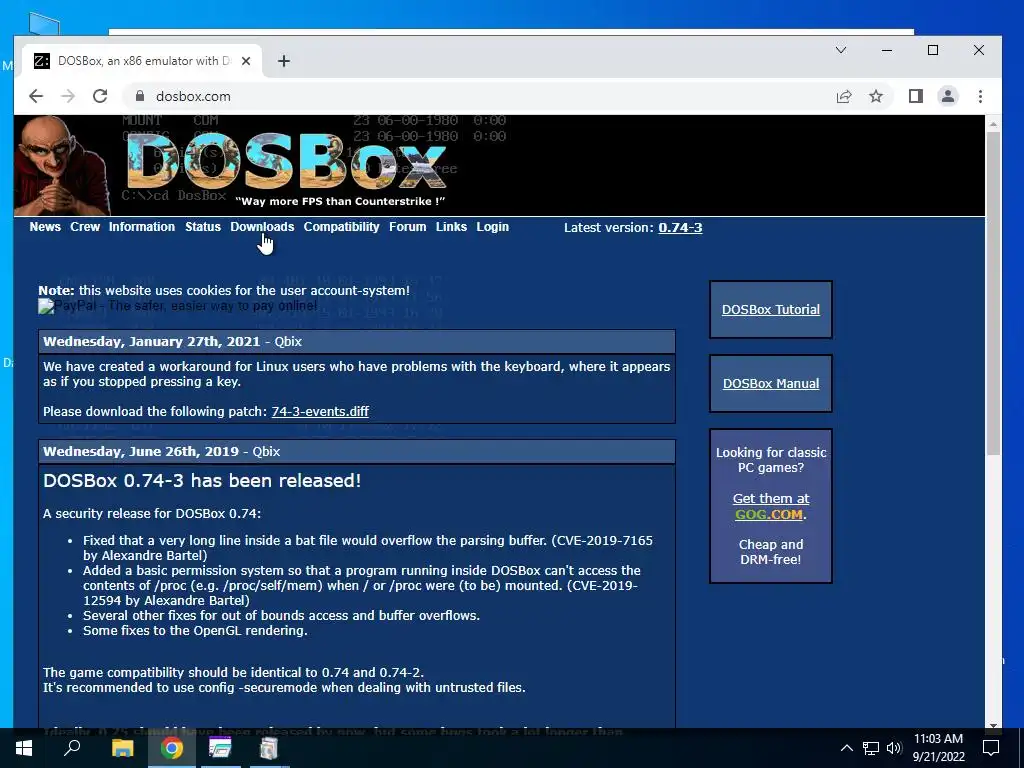This screenshot has height=768, width=1024.
Task: Open the Links page
Action: [451, 227]
